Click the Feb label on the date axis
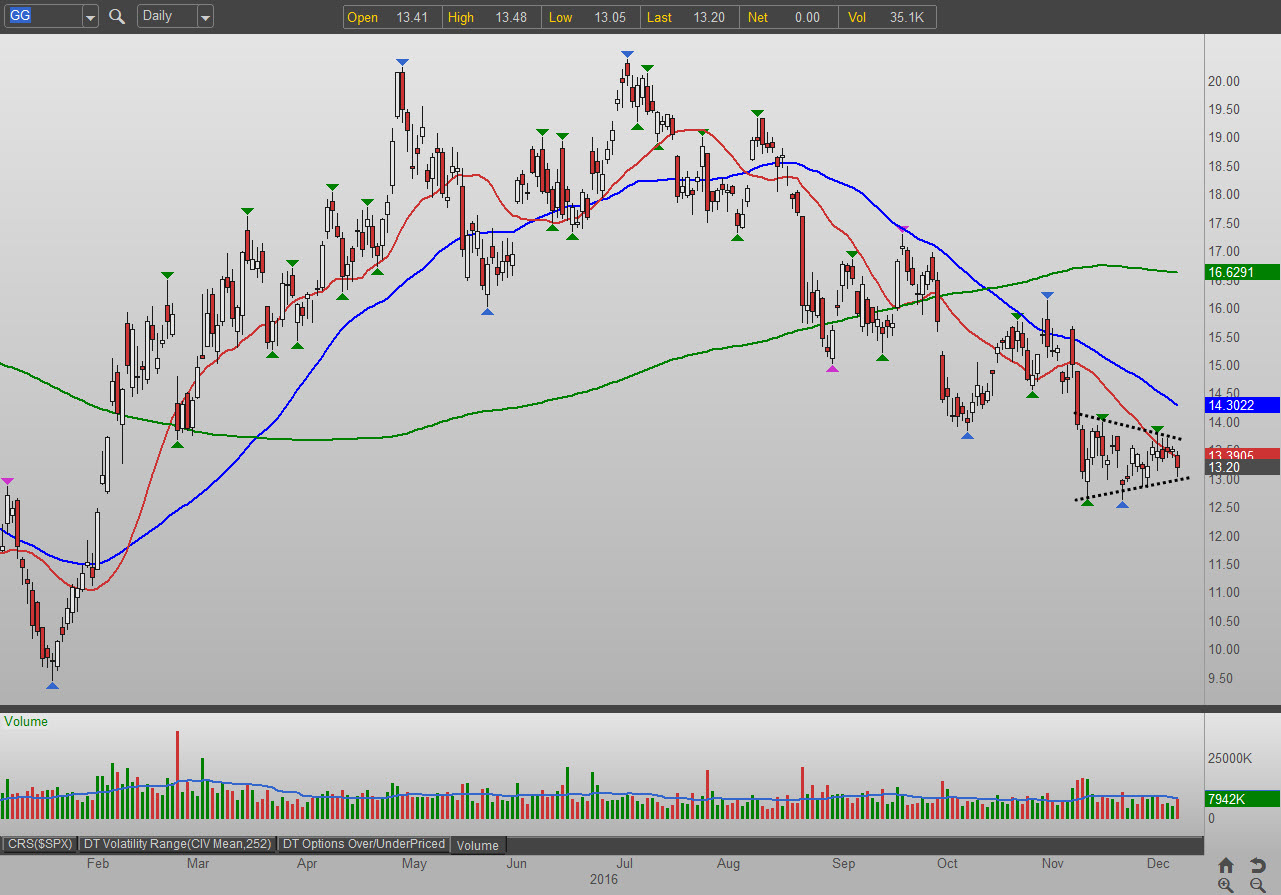 point(97,864)
